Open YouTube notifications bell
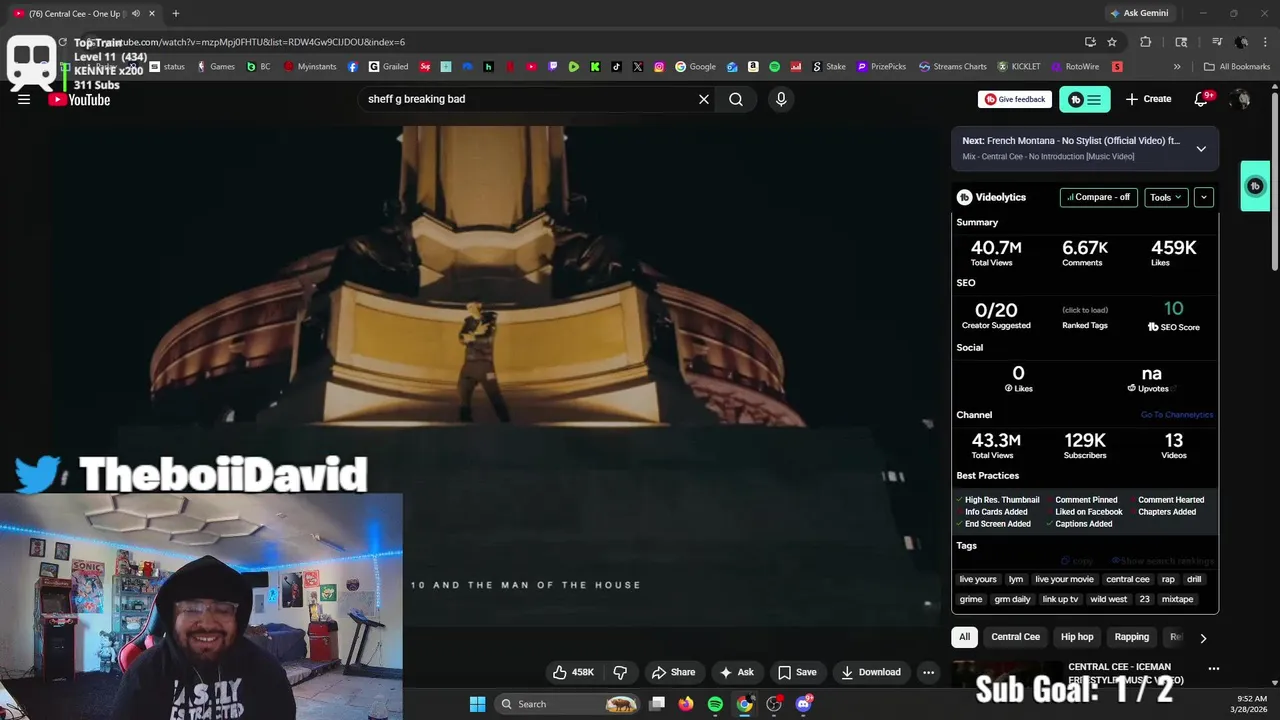Viewport: 1280px width, 720px height. [1202, 99]
